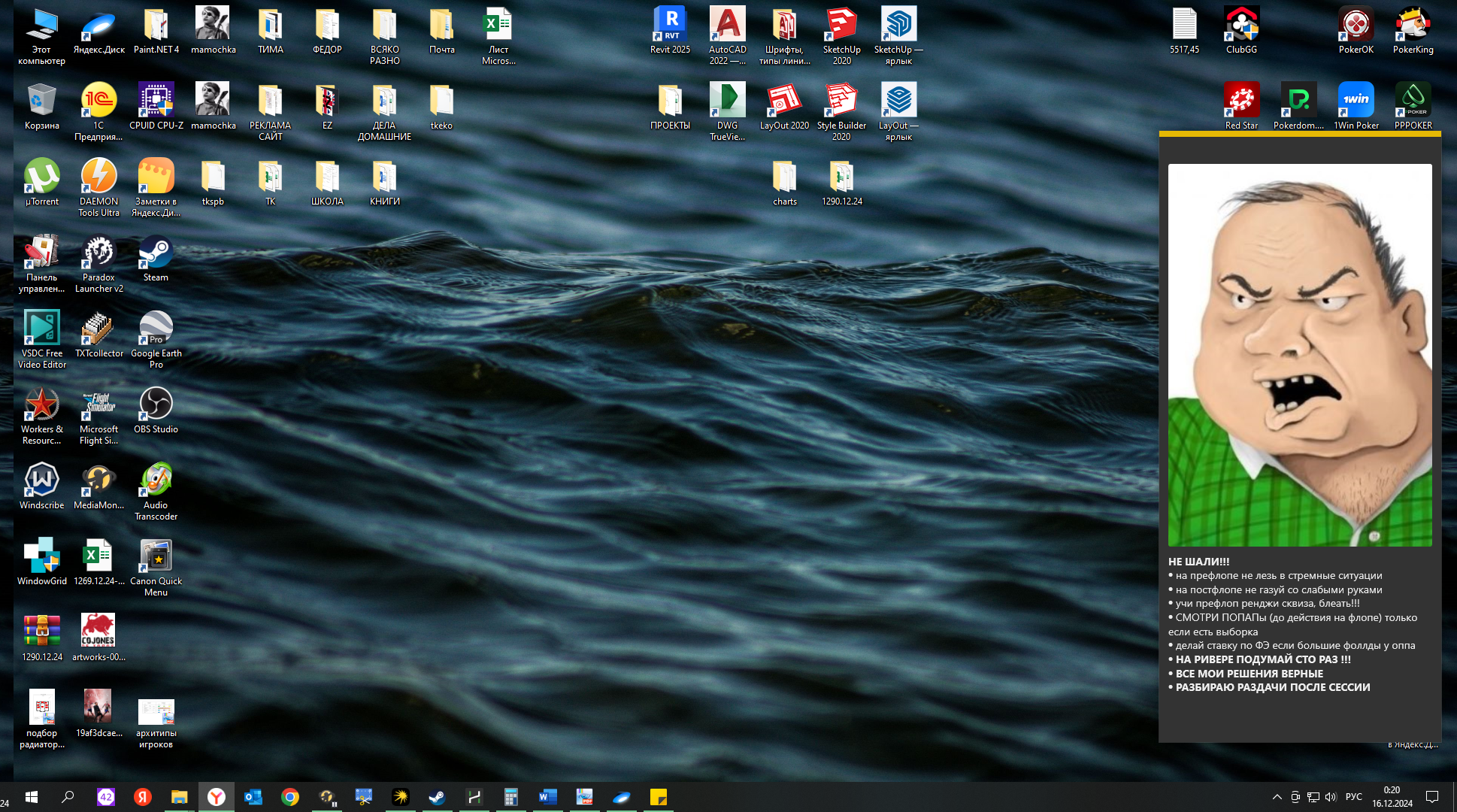Image resolution: width=1457 pixels, height=812 pixels.
Task: Launch AutoCAD 2022 from the desktop
Action: 727,36
